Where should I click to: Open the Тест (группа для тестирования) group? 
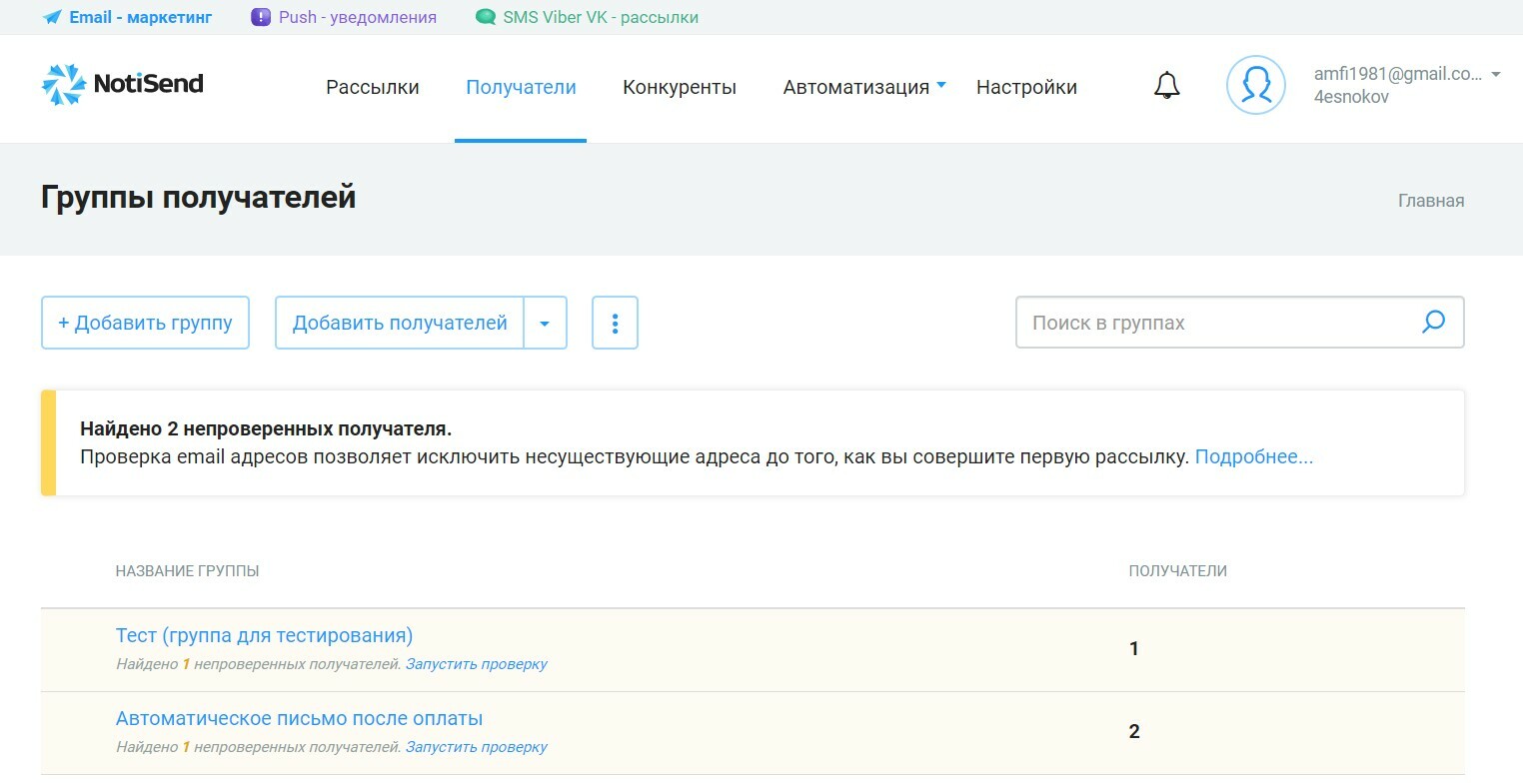264,635
